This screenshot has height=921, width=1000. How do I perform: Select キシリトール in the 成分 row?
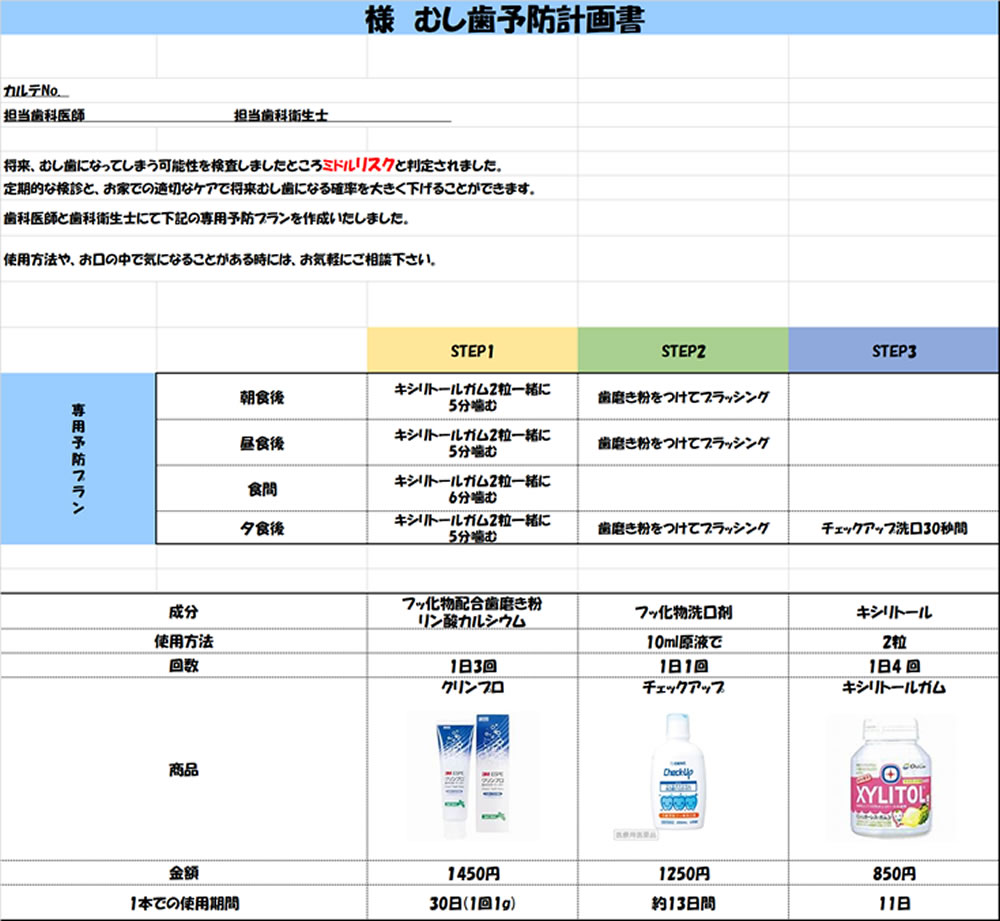pos(894,612)
